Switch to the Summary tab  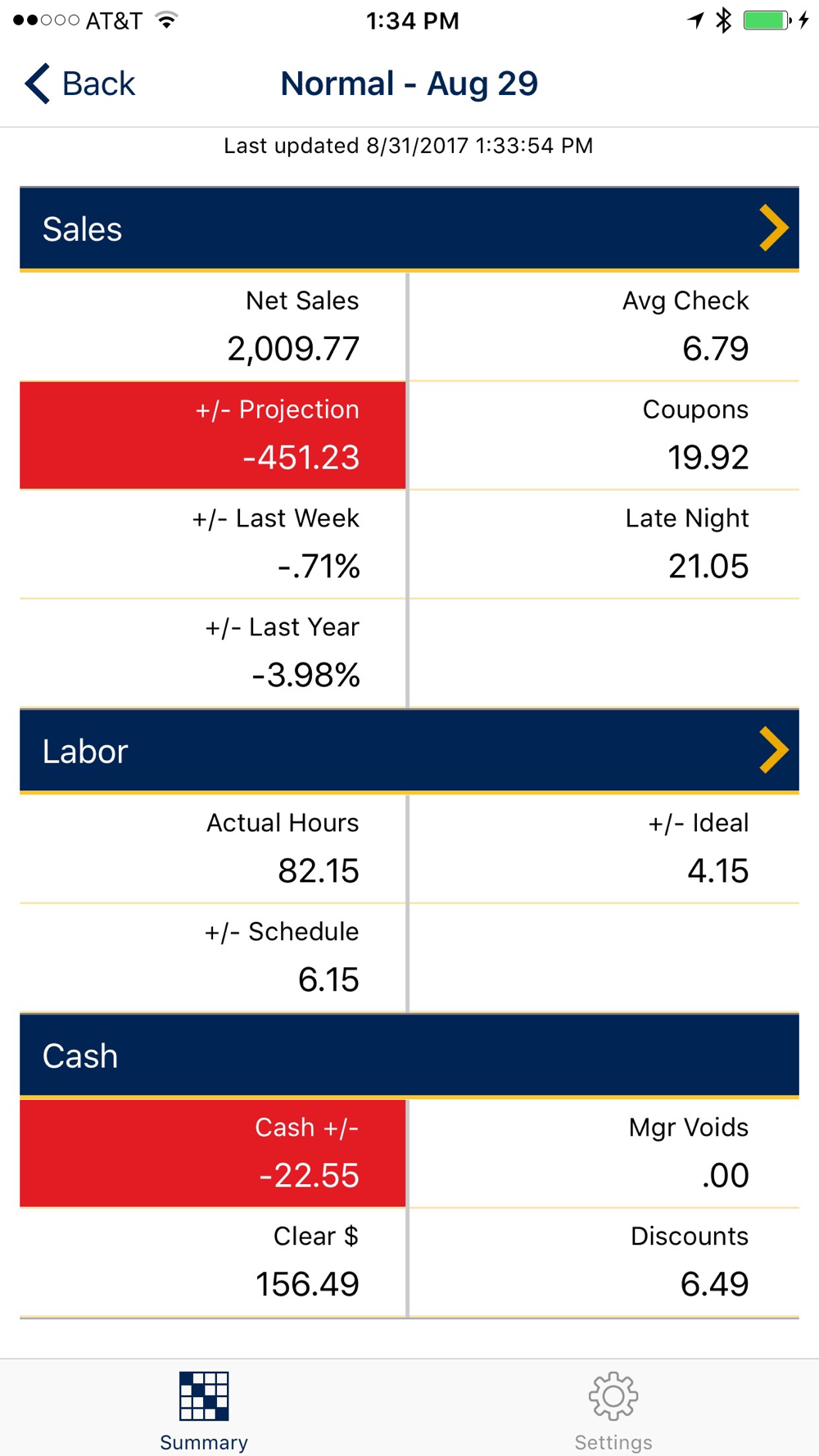point(204,1409)
